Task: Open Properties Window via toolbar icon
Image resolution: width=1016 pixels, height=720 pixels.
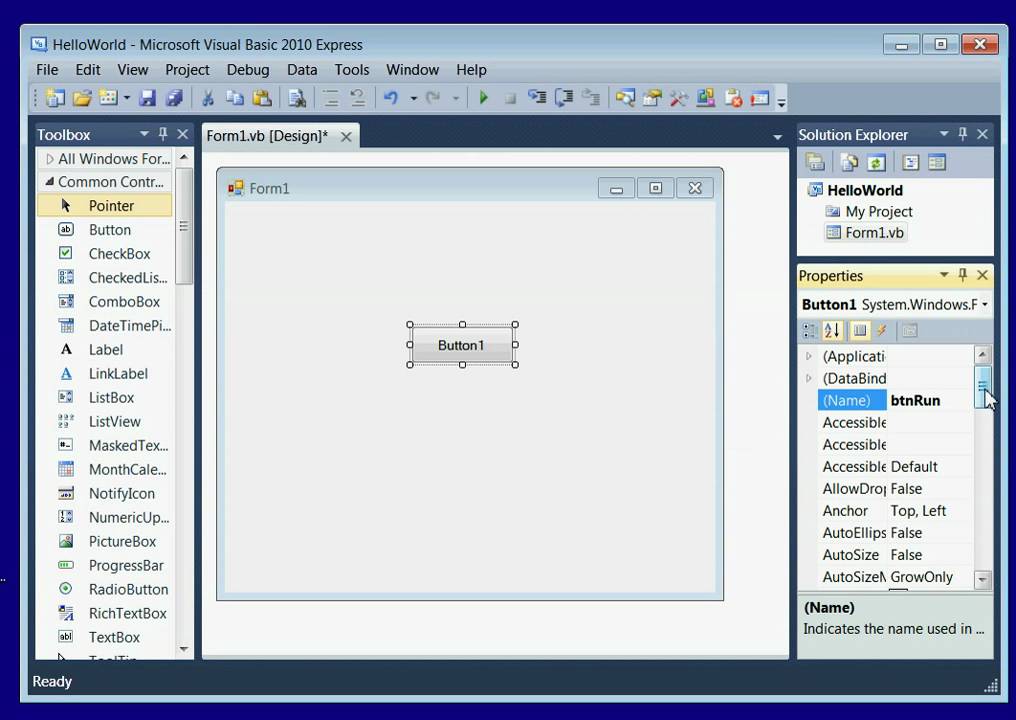Action: click(652, 98)
